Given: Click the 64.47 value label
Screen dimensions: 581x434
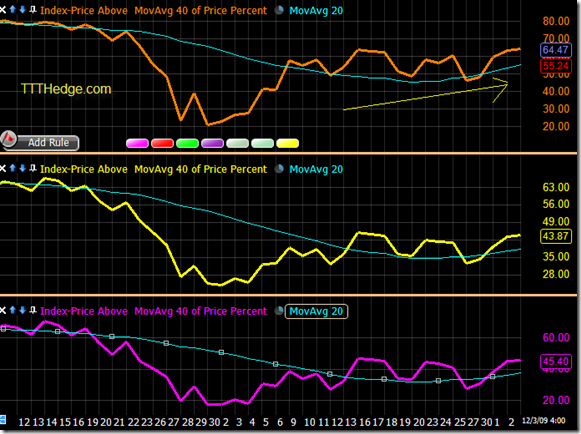Looking at the screenshot, I should pos(556,50).
